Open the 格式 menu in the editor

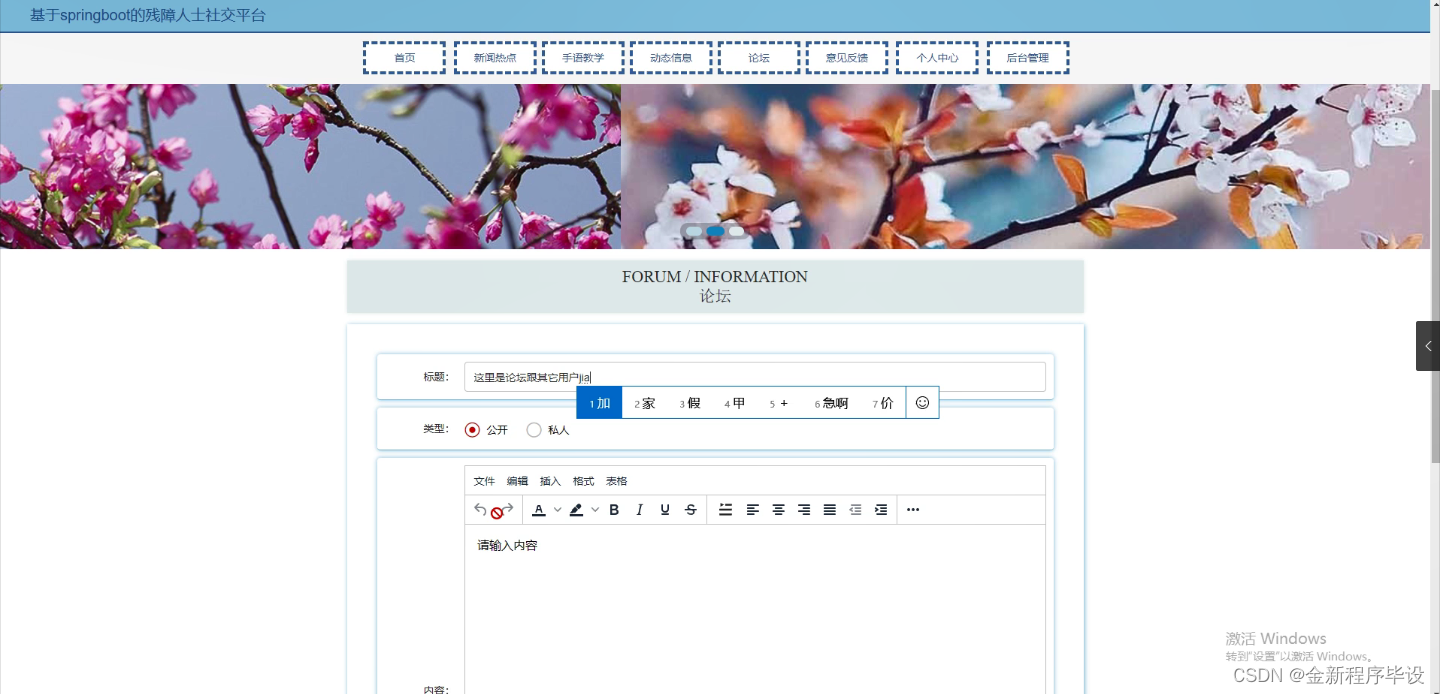[583, 481]
